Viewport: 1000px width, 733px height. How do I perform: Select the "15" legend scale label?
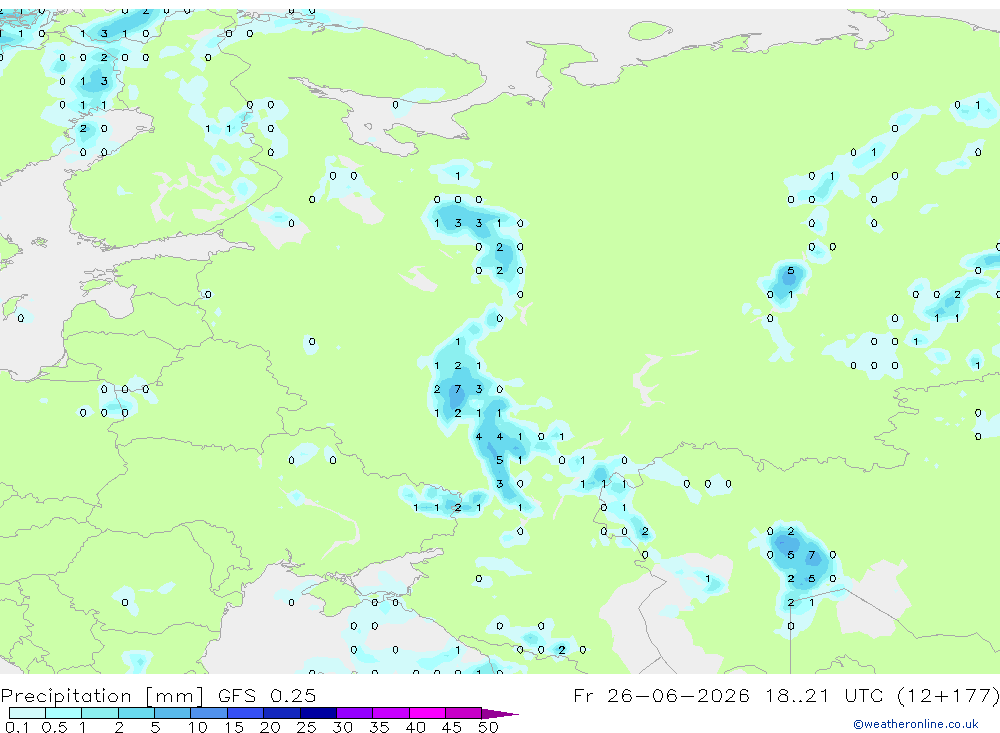tap(234, 727)
